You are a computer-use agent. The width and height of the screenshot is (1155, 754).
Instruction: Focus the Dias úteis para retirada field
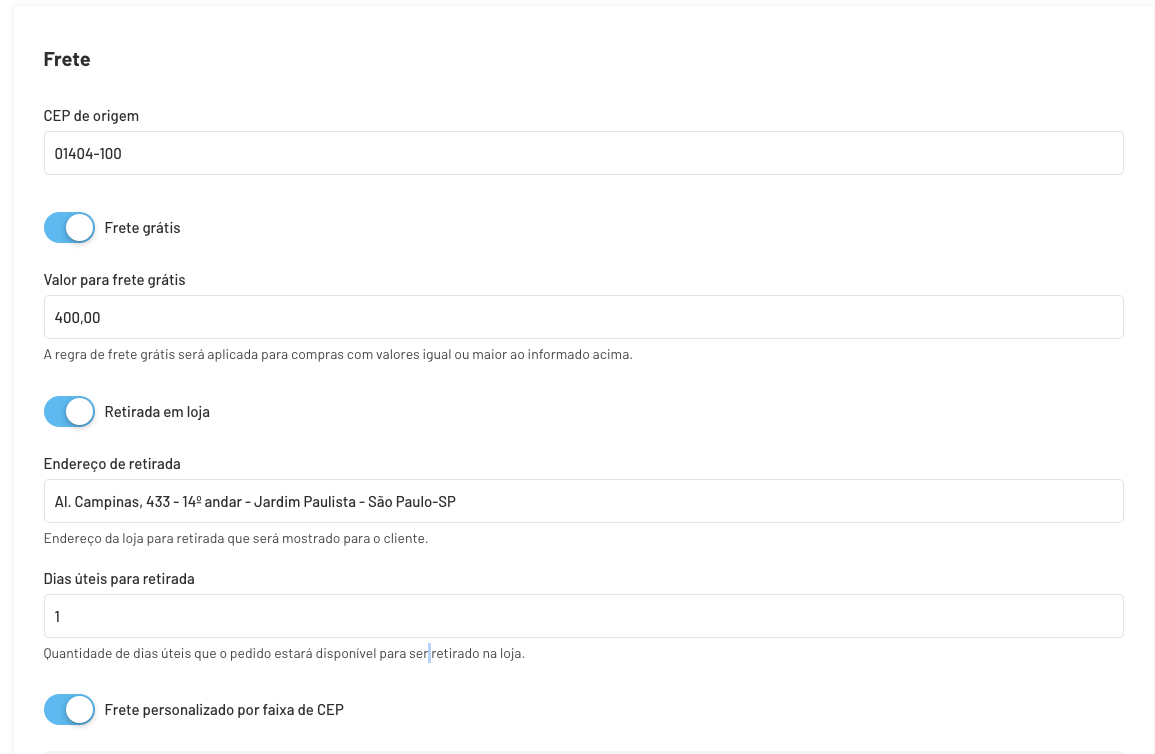[x=583, y=617]
